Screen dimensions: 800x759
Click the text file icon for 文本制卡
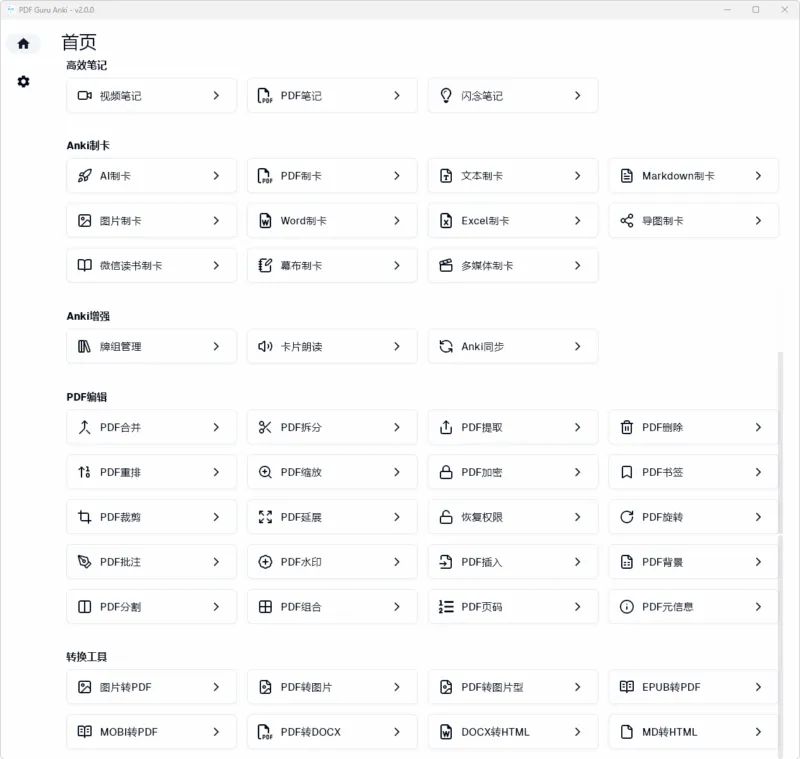pyautogui.click(x=446, y=176)
